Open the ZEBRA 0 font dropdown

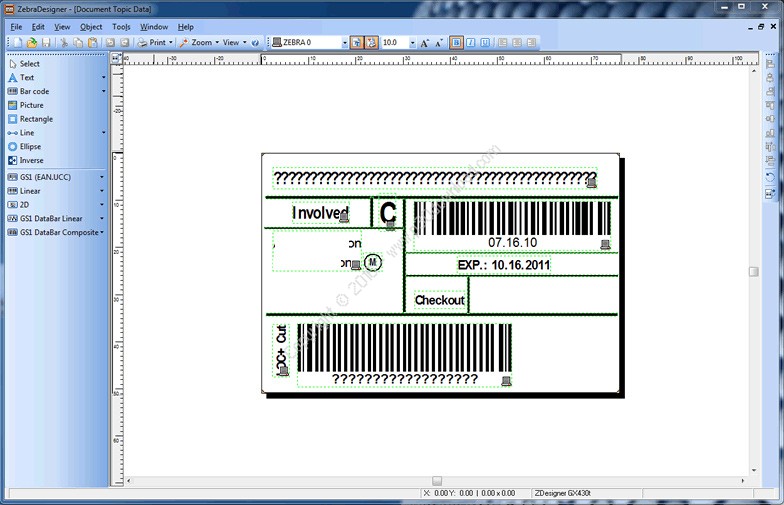pyautogui.click(x=344, y=43)
